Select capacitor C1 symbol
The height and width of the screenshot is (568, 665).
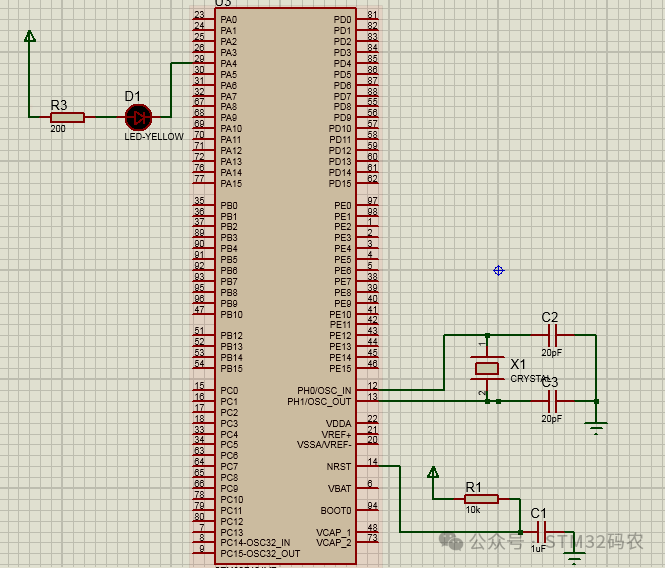pyautogui.click(x=541, y=532)
